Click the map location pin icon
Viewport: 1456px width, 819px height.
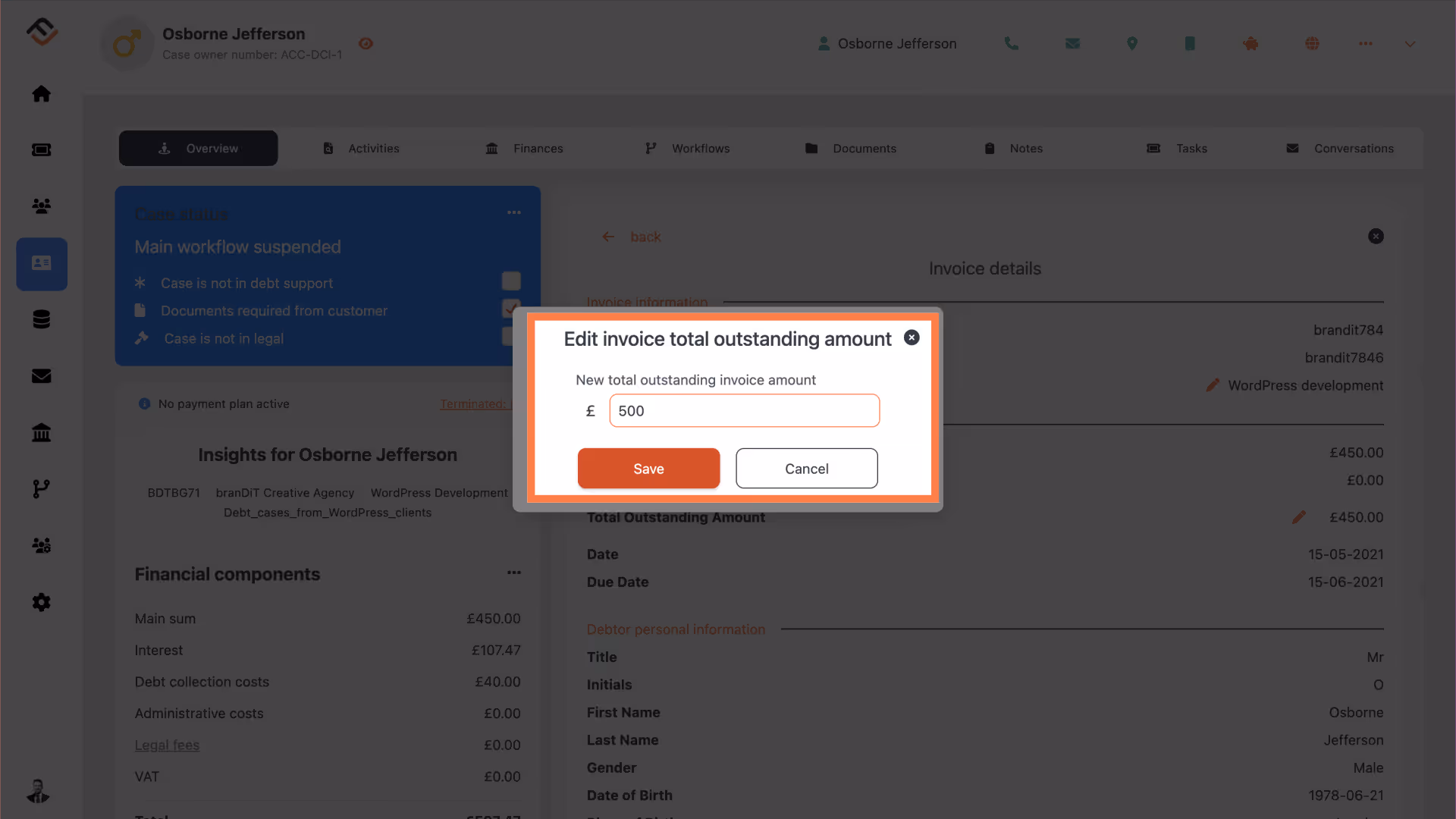1131,44
